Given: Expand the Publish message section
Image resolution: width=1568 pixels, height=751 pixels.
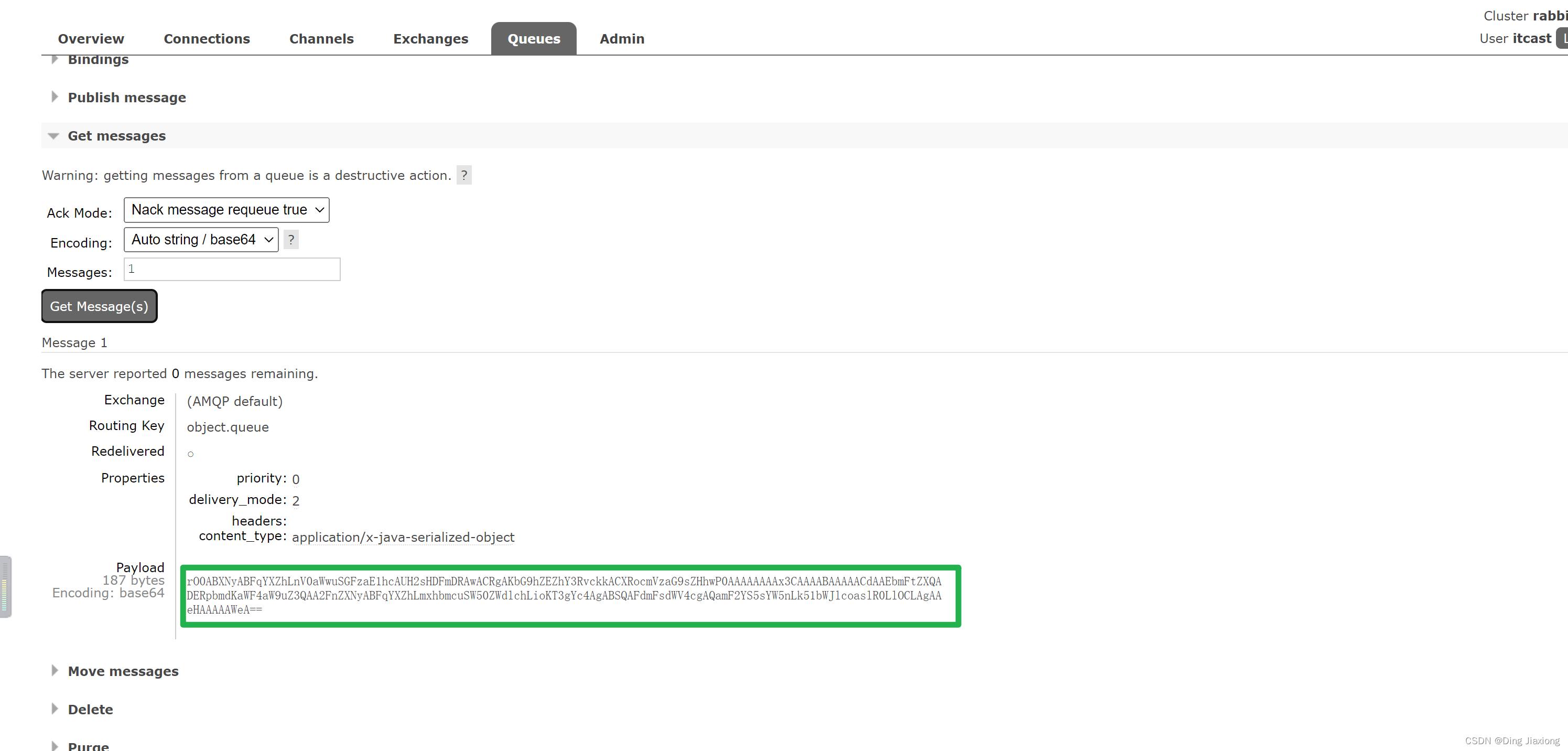Looking at the screenshot, I should tap(127, 98).
